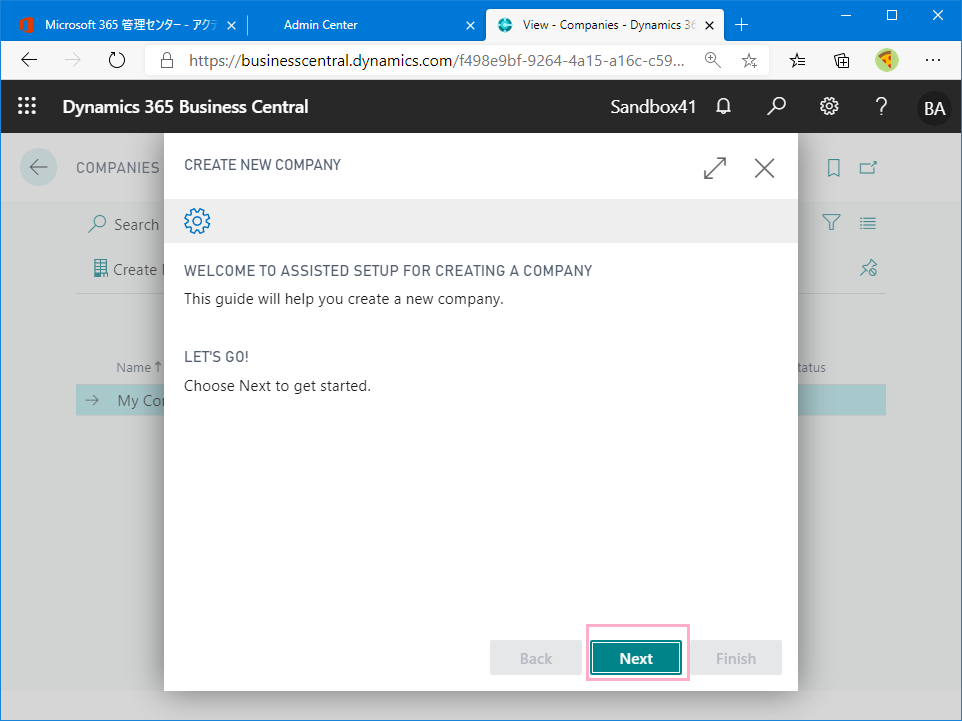
Task: Open Companies page in new window icon
Action: click(x=868, y=168)
